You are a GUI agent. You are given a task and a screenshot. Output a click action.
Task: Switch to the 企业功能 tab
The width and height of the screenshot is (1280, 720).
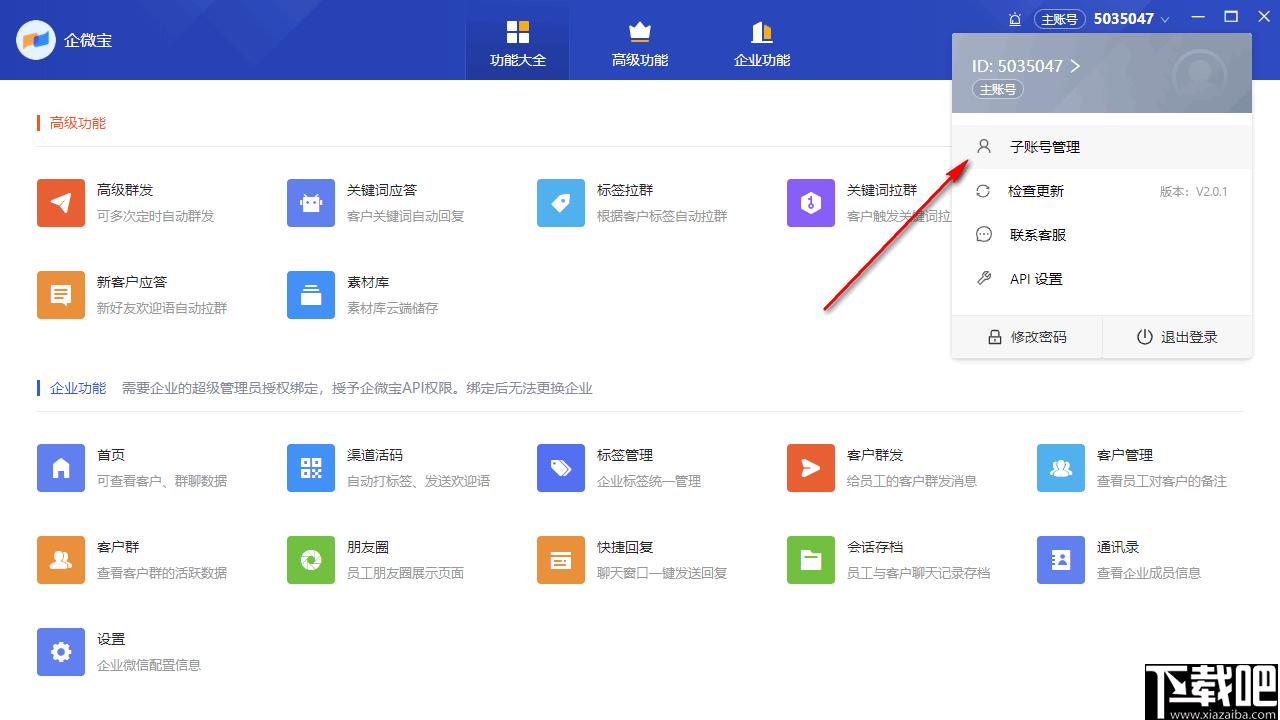(x=762, y=44)
